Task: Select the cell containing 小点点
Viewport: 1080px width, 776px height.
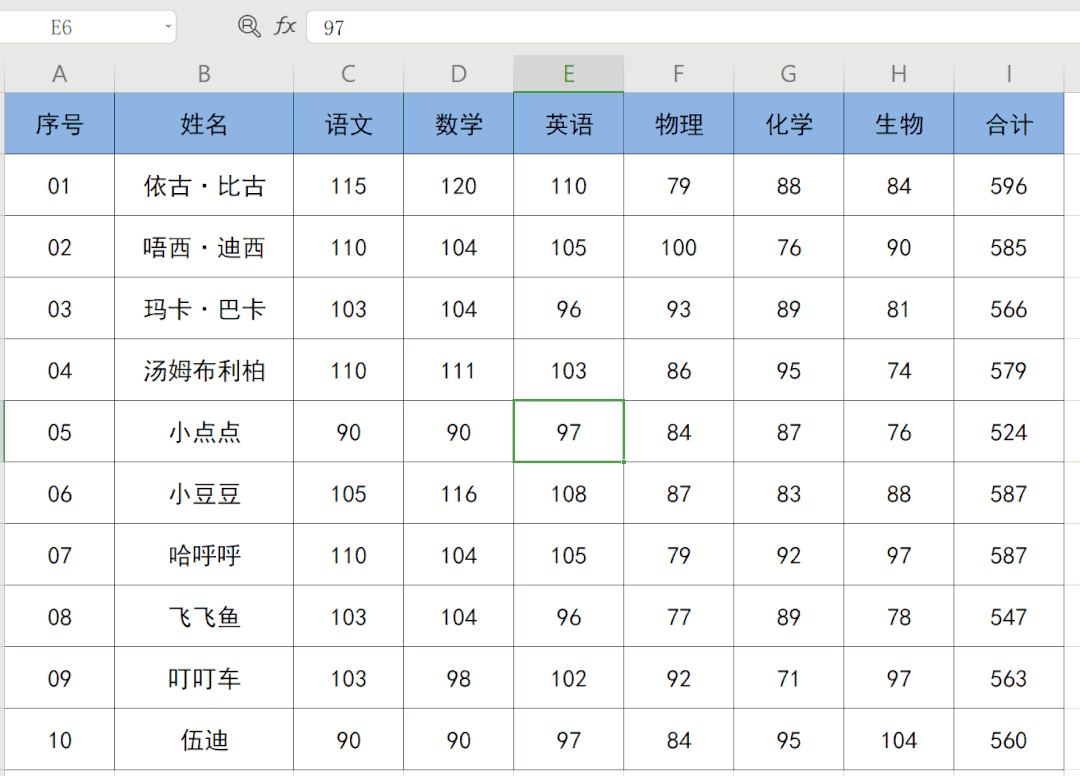Action: pos(203,432)
